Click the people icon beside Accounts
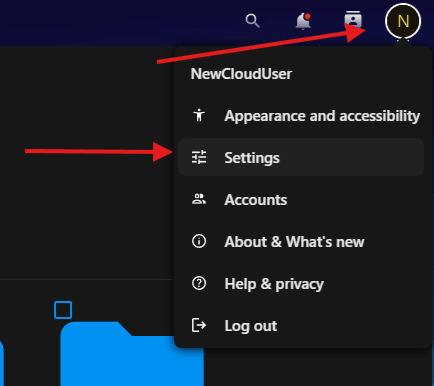This screenshot has width=434, height=386. point(199,199)
